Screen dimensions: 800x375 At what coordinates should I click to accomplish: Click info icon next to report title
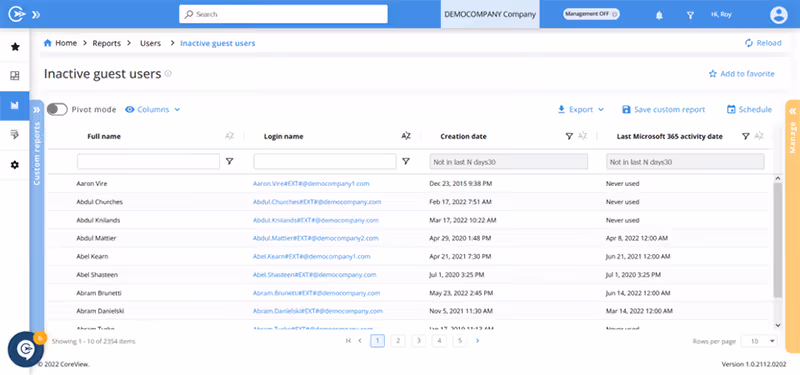click(168, 73)
